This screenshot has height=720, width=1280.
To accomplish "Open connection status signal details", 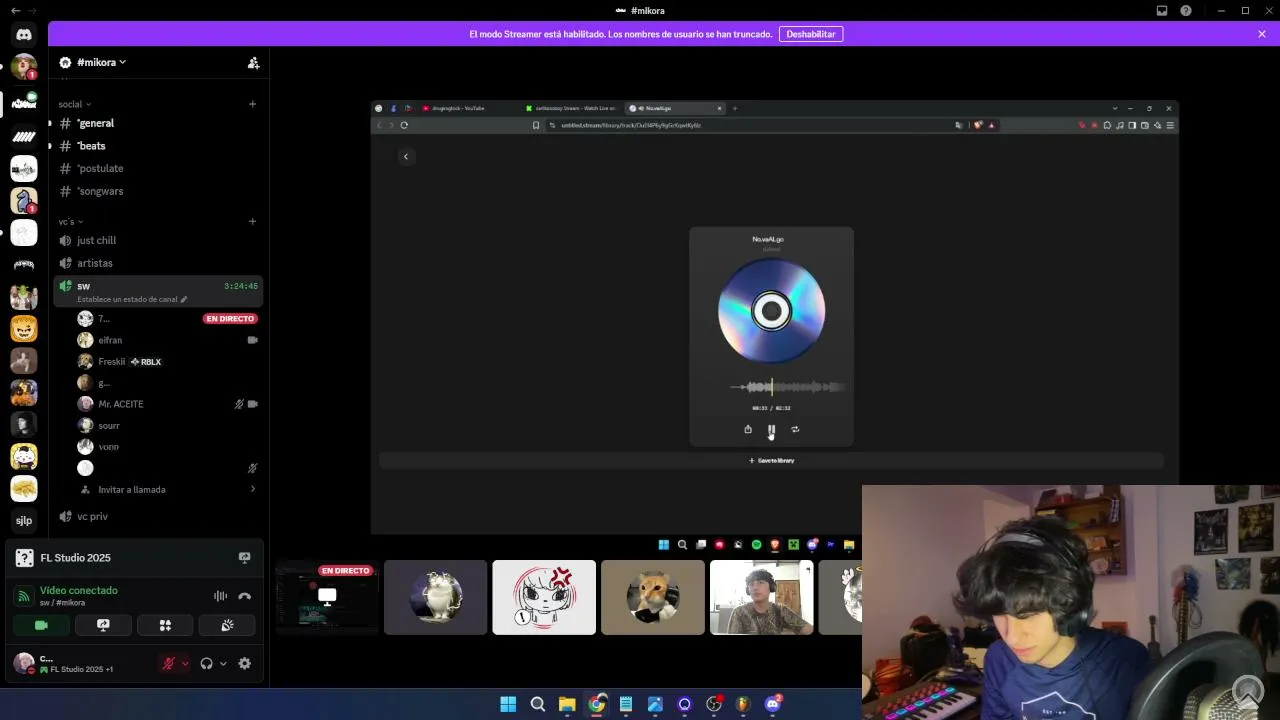I will point(23,596).
